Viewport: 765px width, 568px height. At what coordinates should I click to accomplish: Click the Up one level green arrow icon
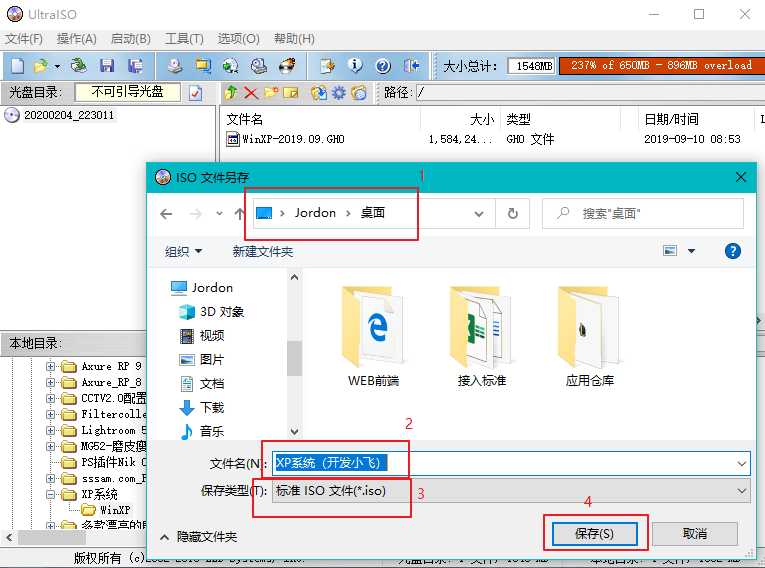point(231,92)
